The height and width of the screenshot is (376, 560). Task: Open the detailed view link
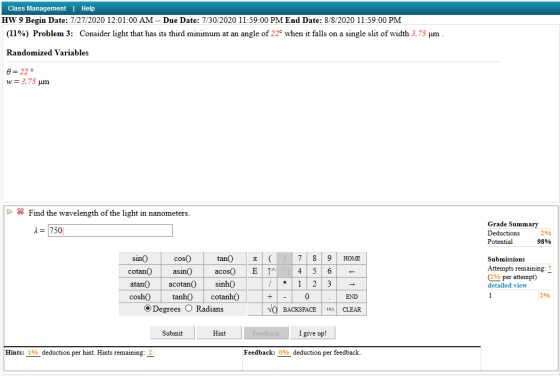coord(507,285)
